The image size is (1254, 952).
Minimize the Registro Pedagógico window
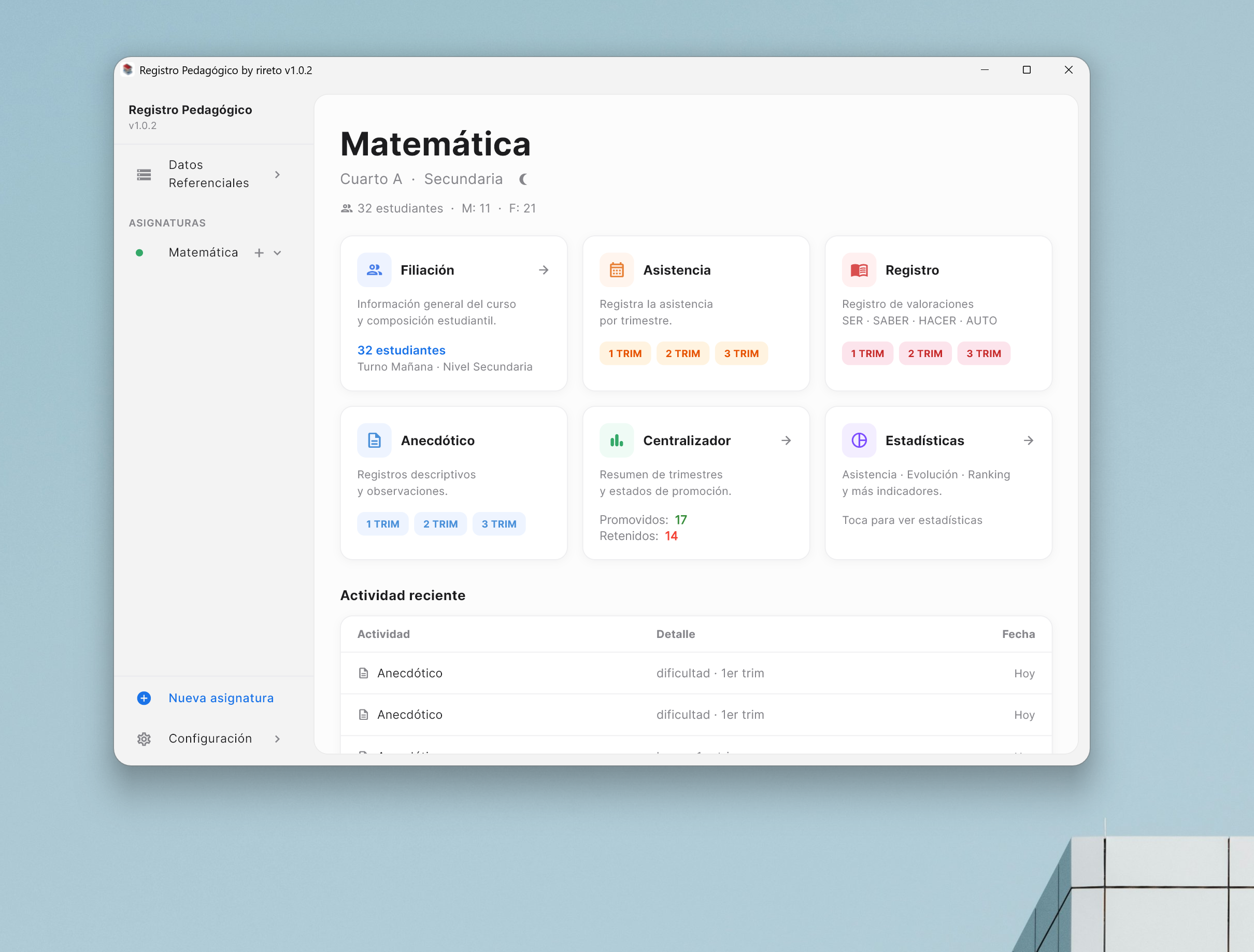coord(985,70)
